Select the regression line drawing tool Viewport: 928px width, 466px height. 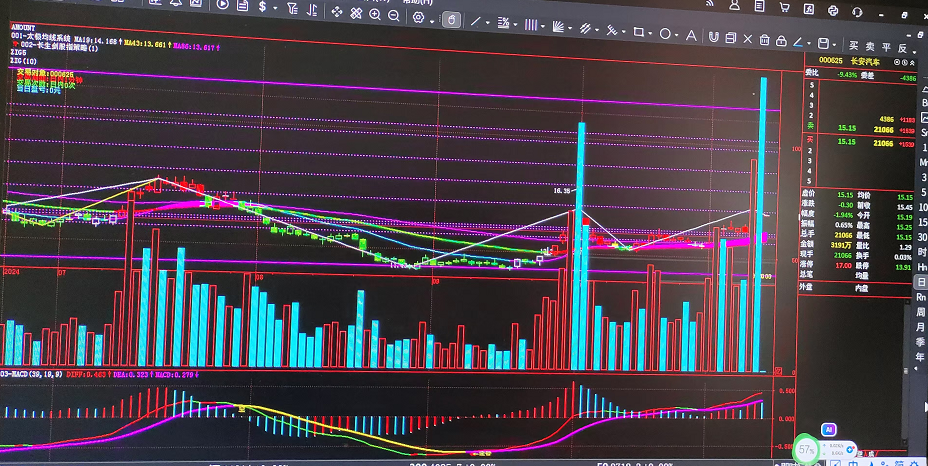612,30
